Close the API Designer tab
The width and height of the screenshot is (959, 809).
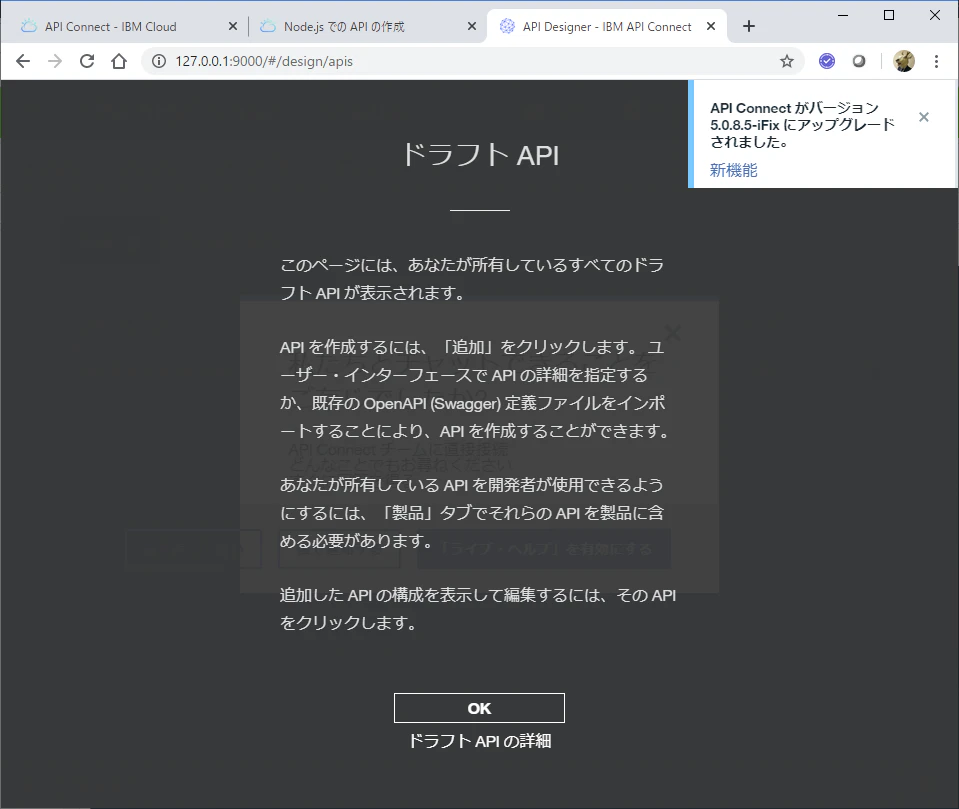coord(711,26)
